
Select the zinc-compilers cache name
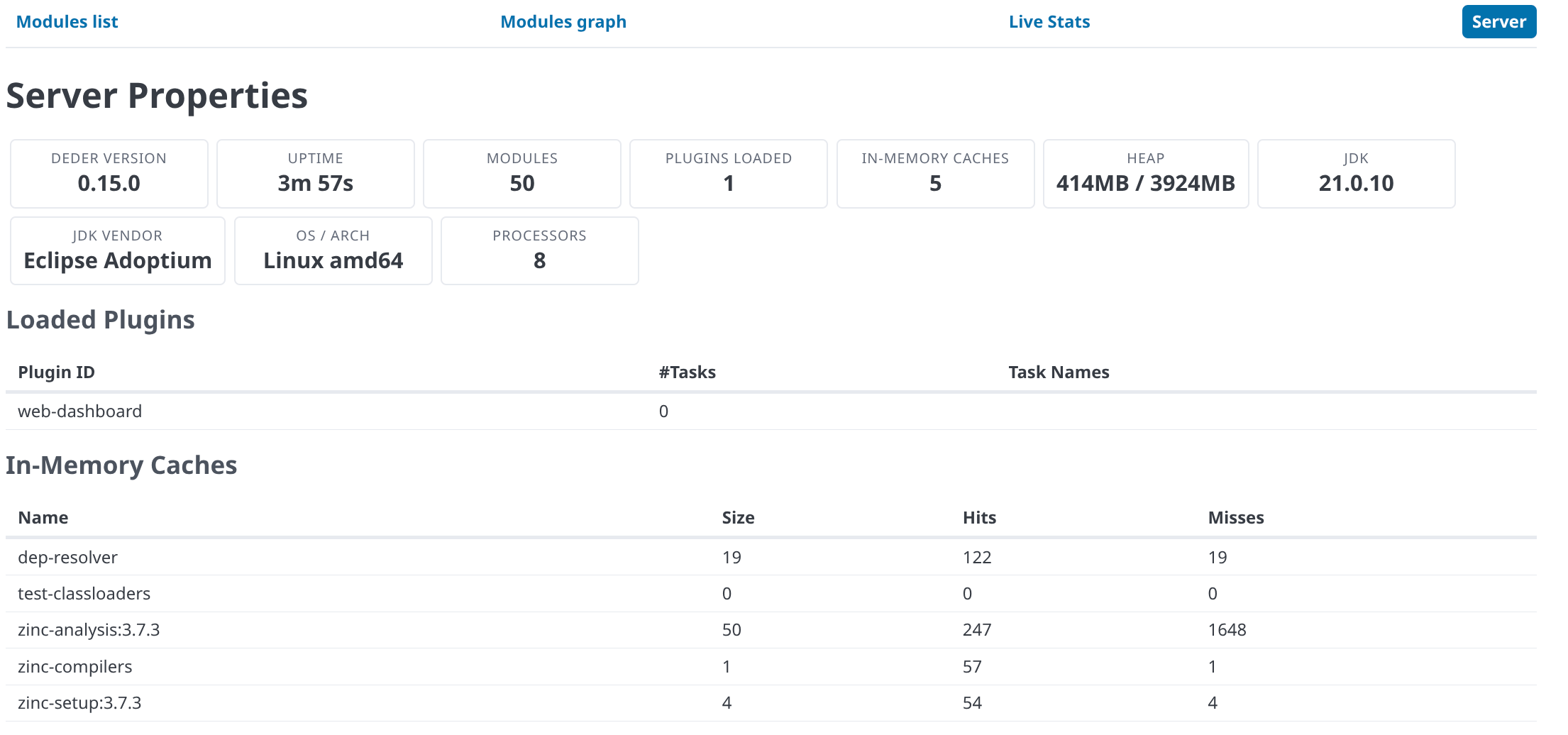pyautogui.click(x=74, y=667)
